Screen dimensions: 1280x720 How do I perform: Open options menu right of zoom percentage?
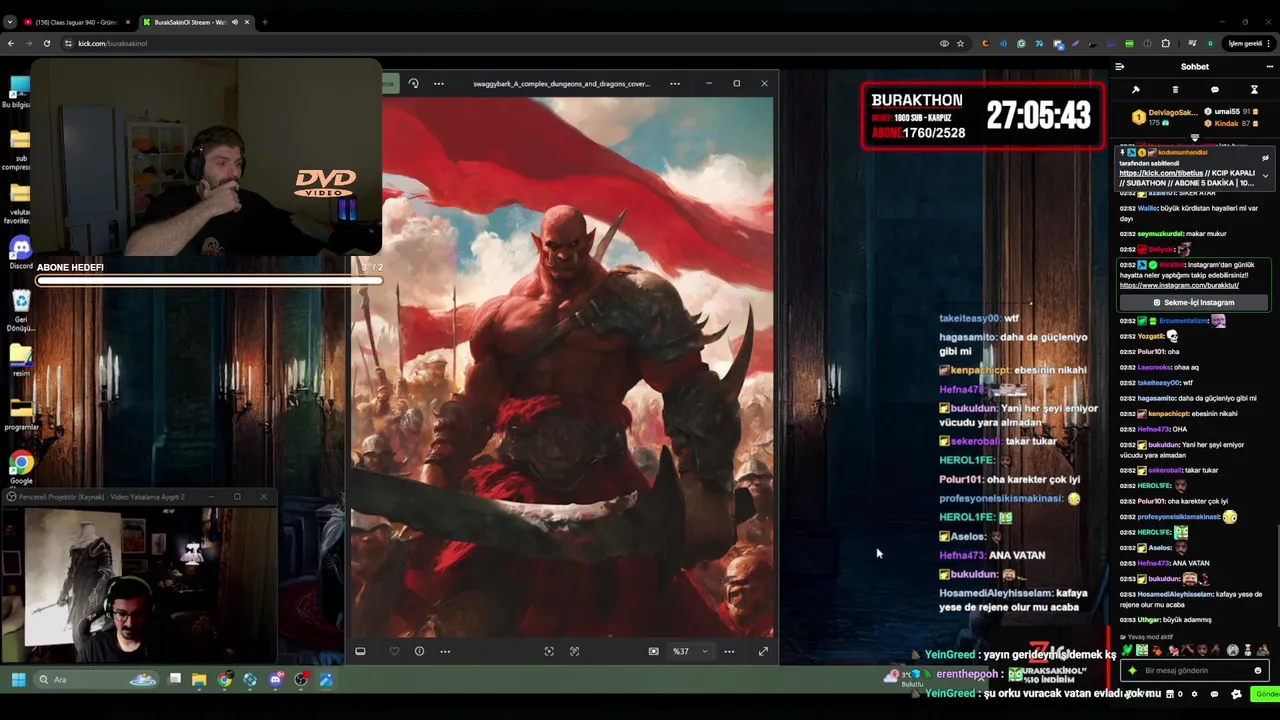pos(729,651)
